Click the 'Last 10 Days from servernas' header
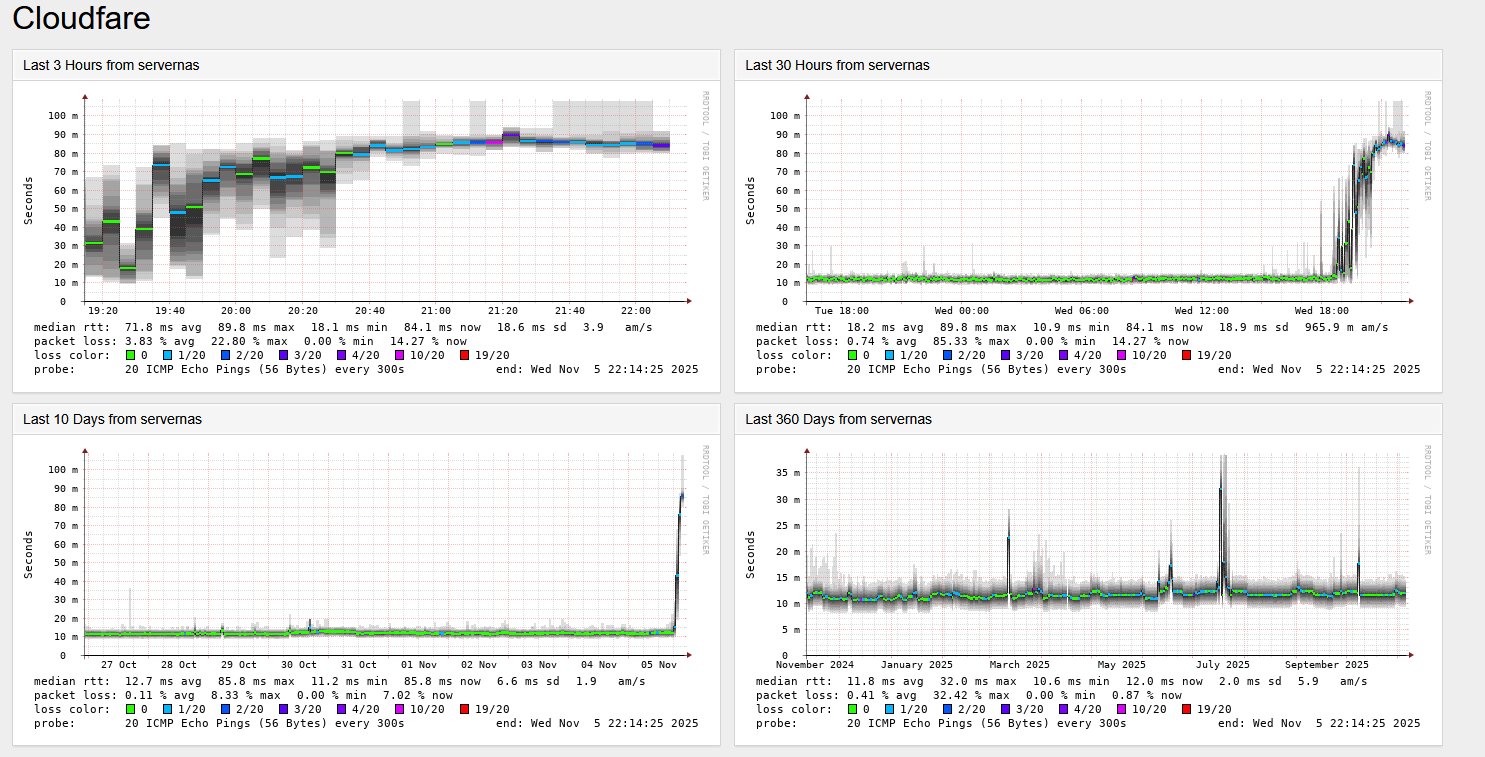The image size is (1485, 757). 112,419
